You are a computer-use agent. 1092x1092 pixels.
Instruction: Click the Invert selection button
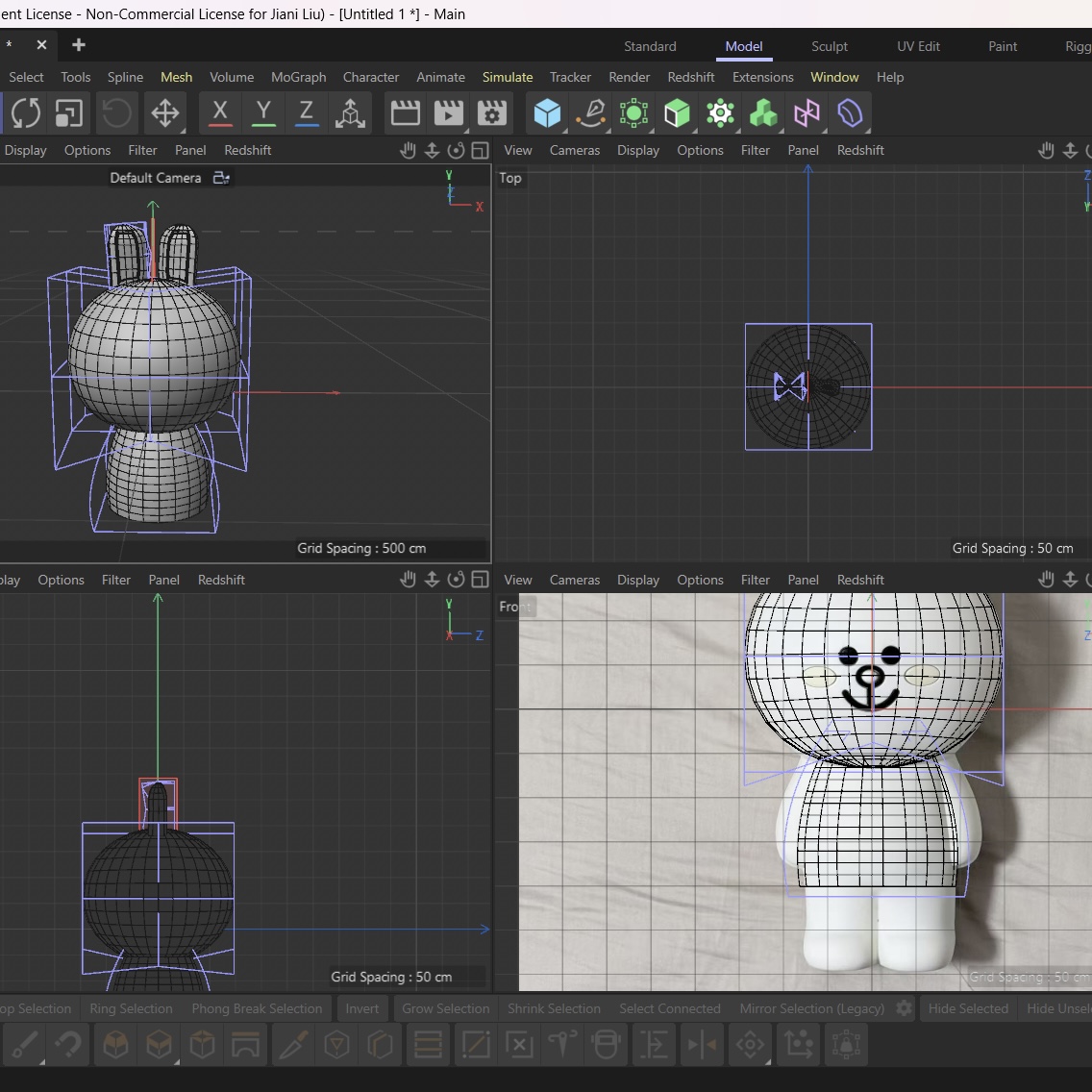(362, 1008)
